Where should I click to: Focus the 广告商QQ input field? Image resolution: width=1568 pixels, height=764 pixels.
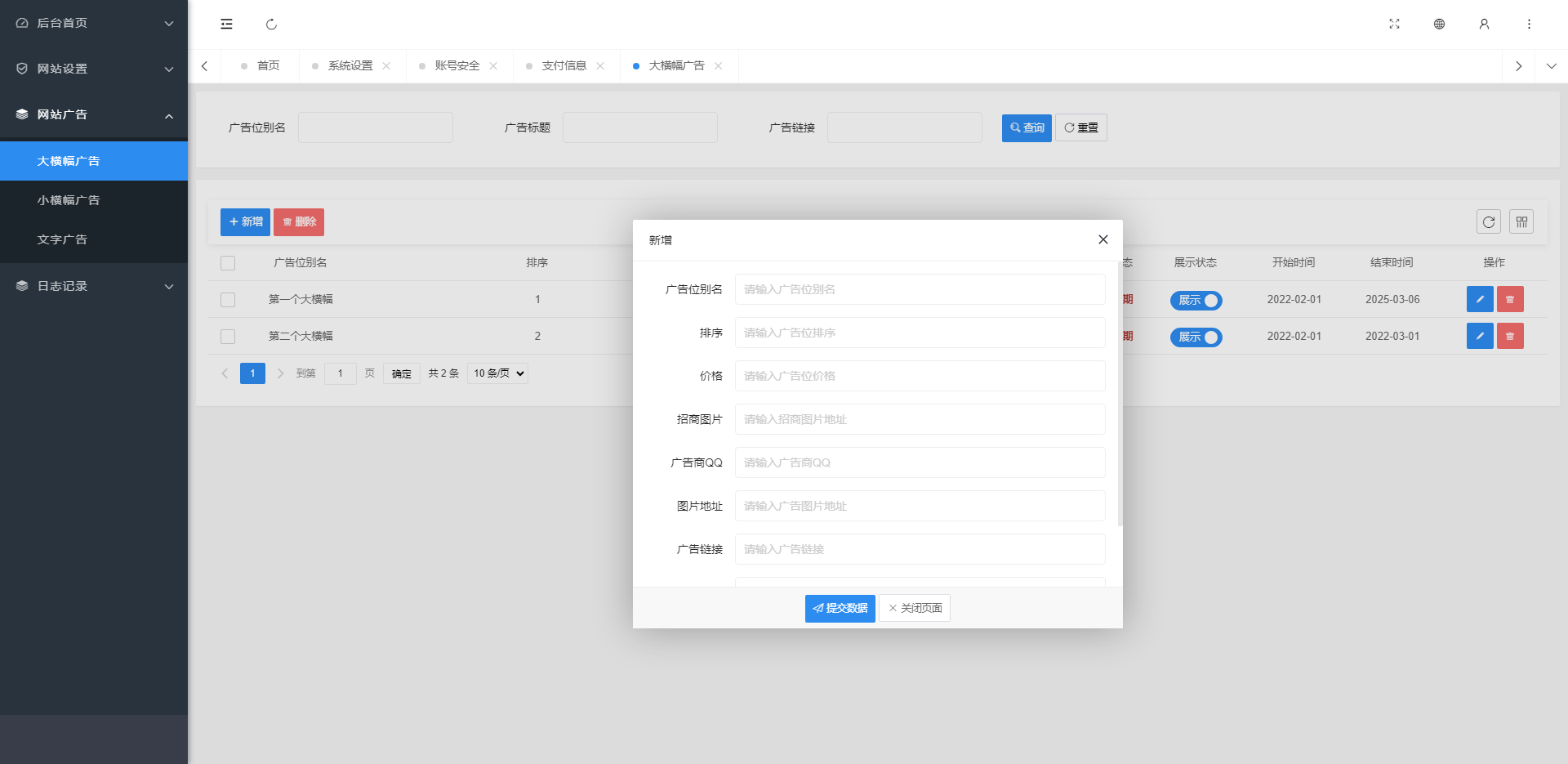pos(920,462)
